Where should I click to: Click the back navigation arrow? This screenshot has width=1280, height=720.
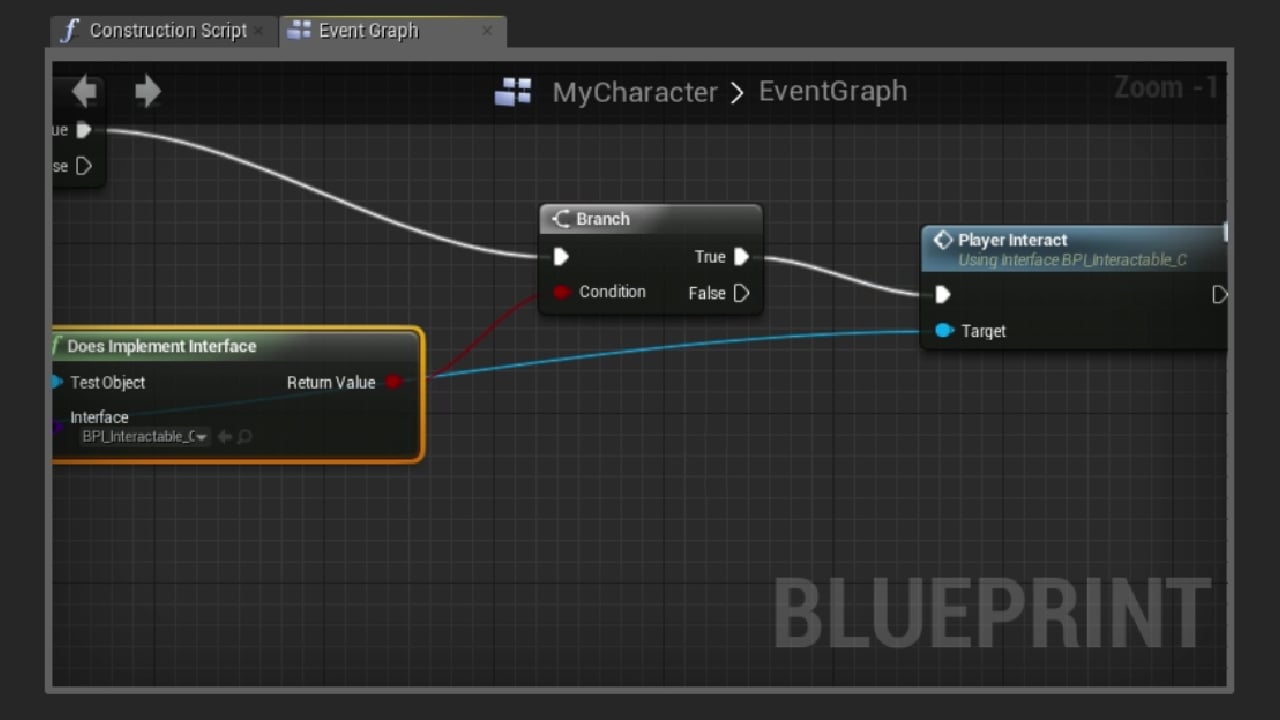coord(85,92)
